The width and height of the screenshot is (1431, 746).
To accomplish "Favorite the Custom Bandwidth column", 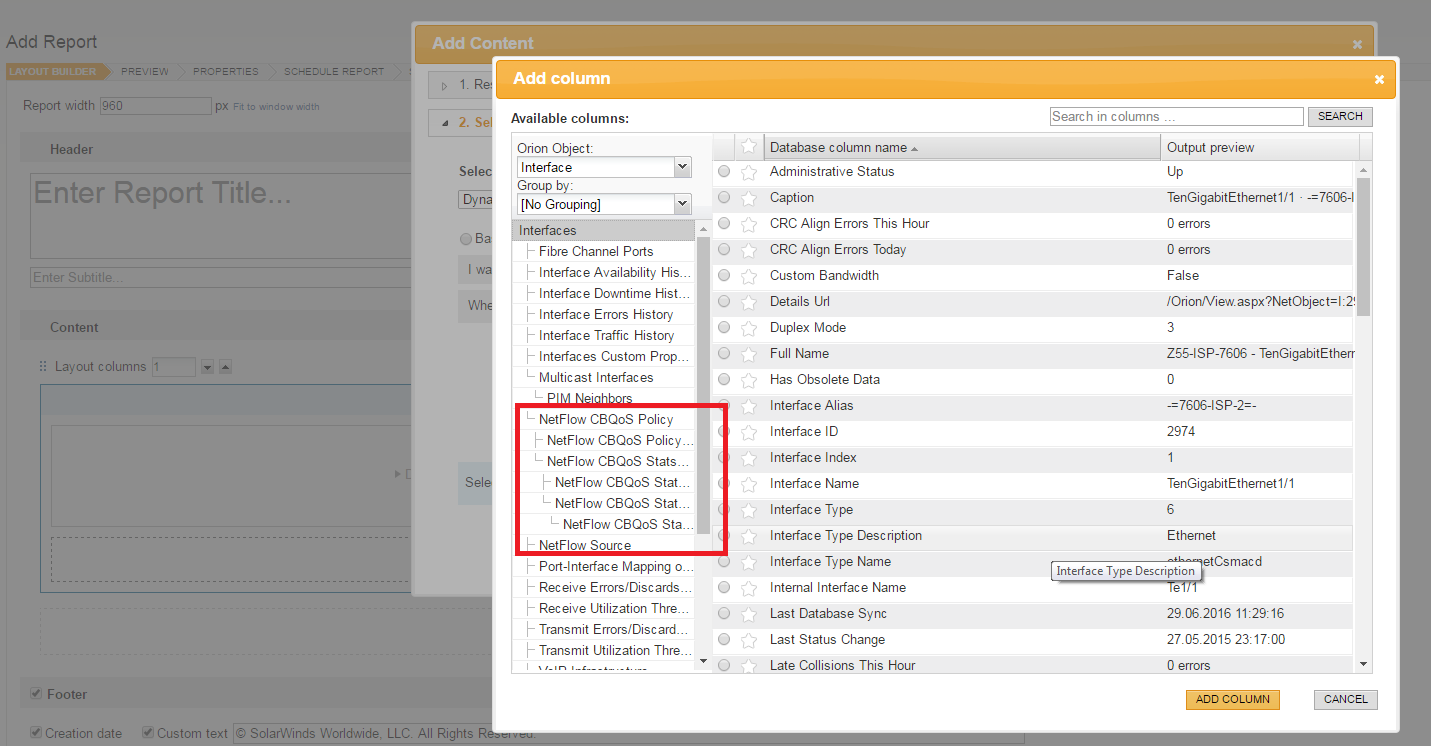I will click(748, 276).
